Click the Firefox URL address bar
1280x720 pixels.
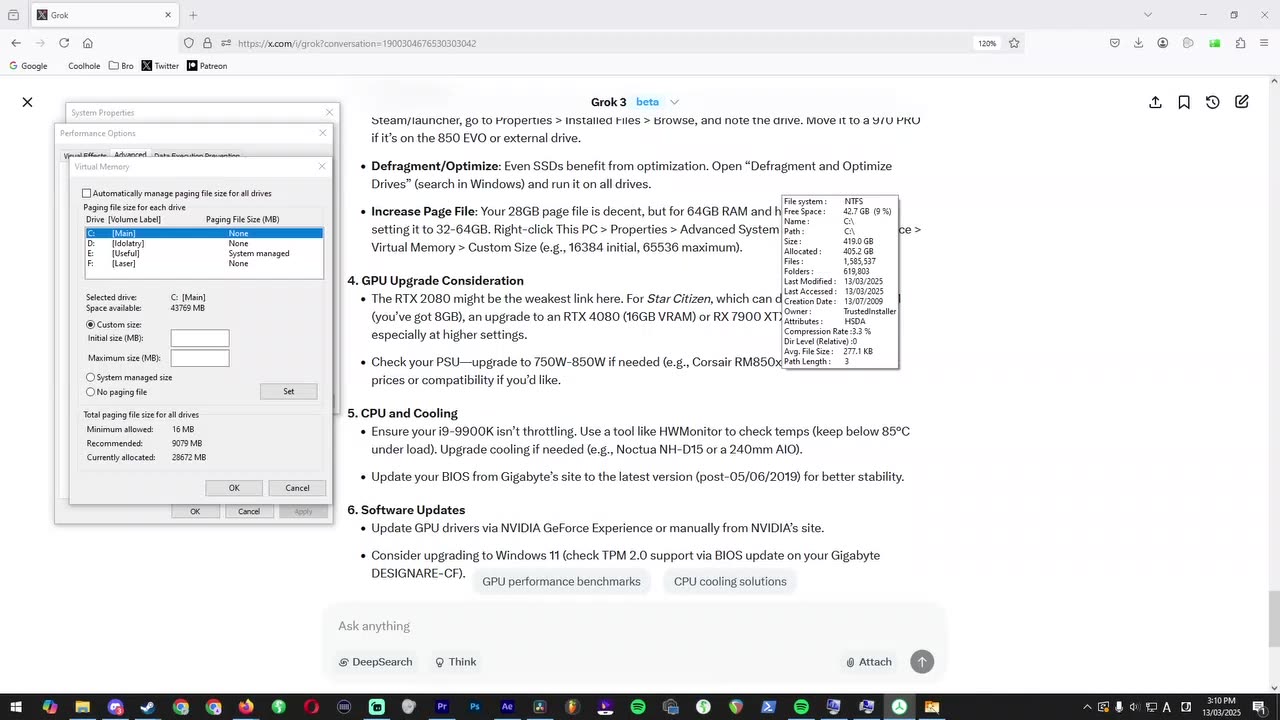tap(600, 43)
